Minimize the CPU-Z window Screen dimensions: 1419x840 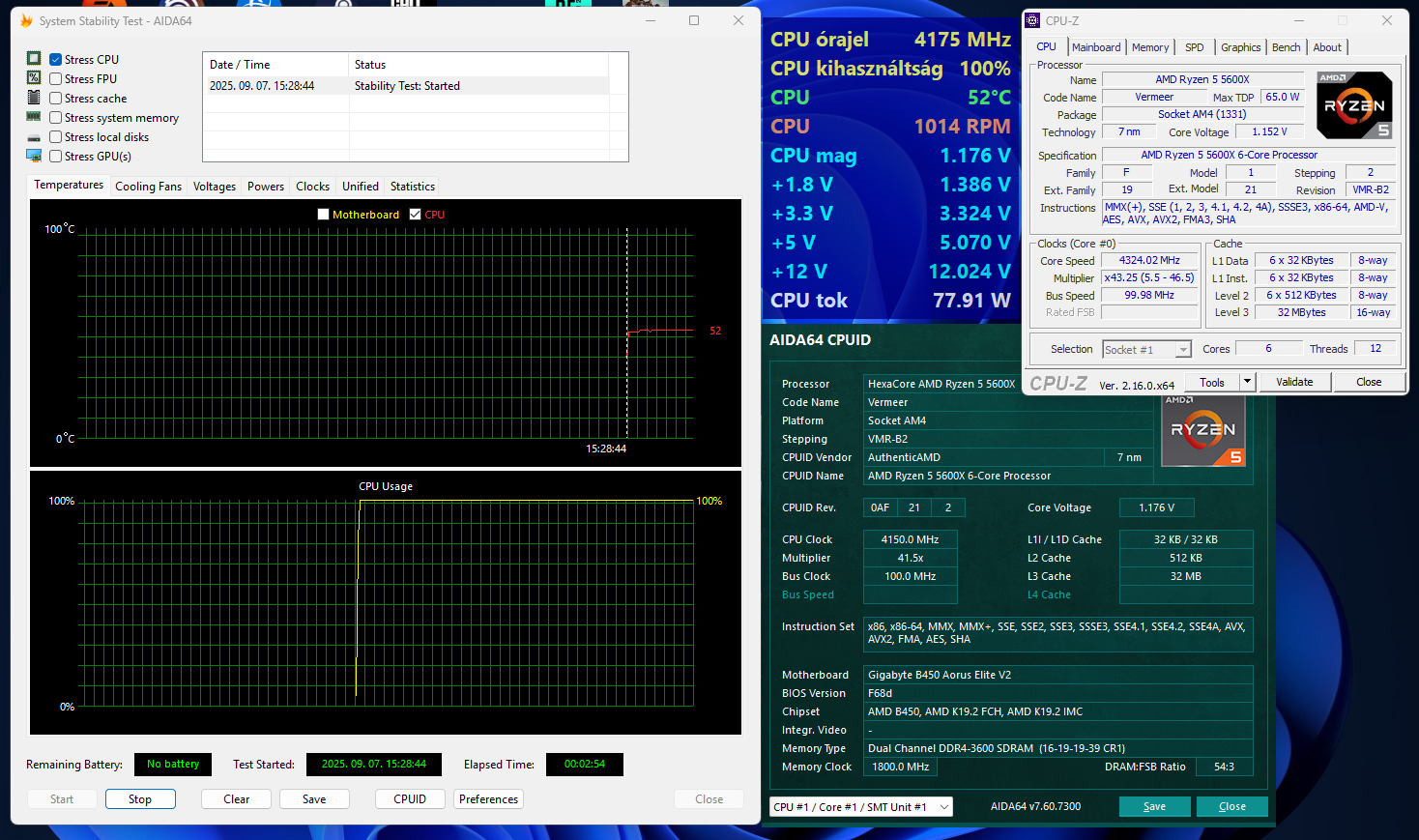(1298, 20)
